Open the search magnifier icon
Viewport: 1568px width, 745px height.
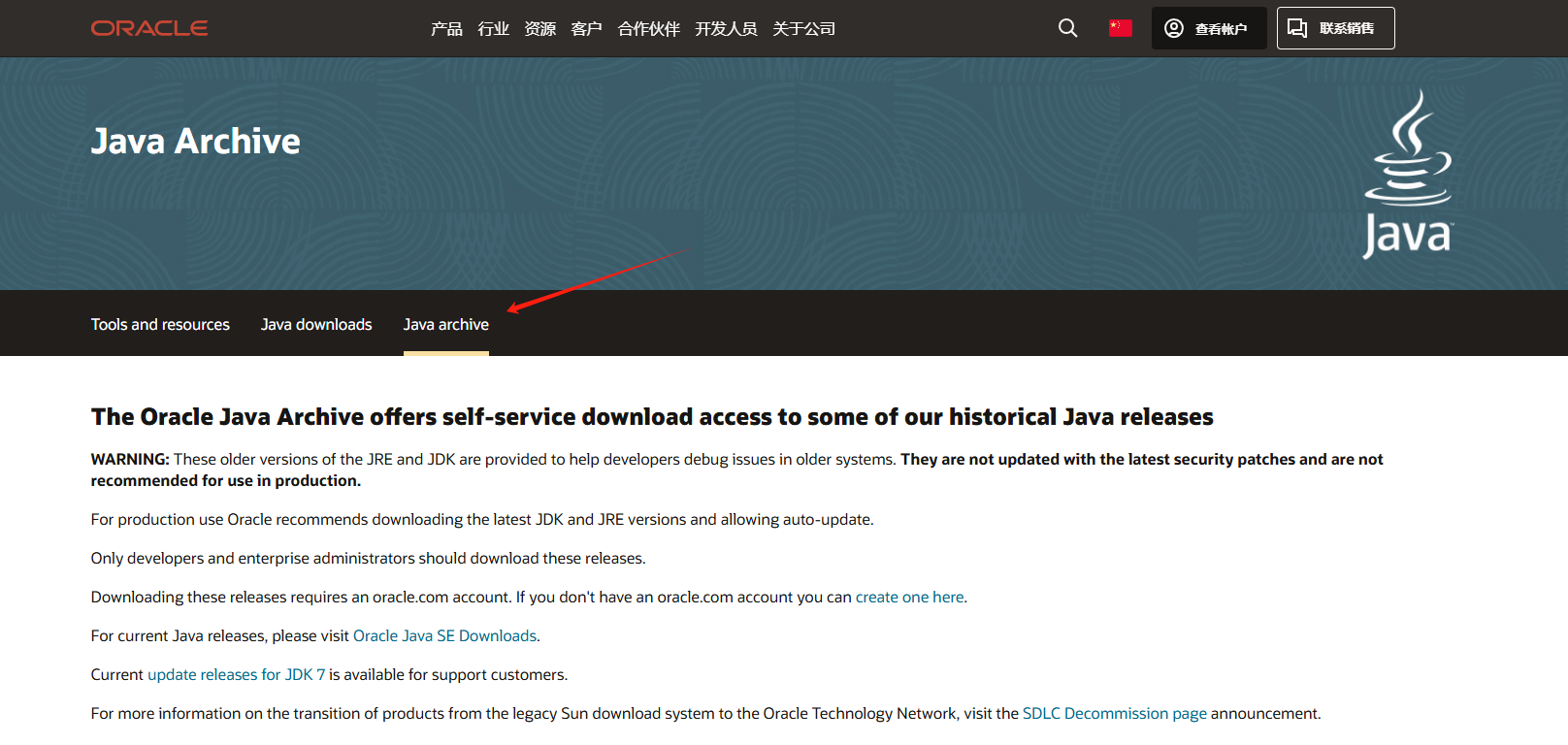pos(1067,28)
